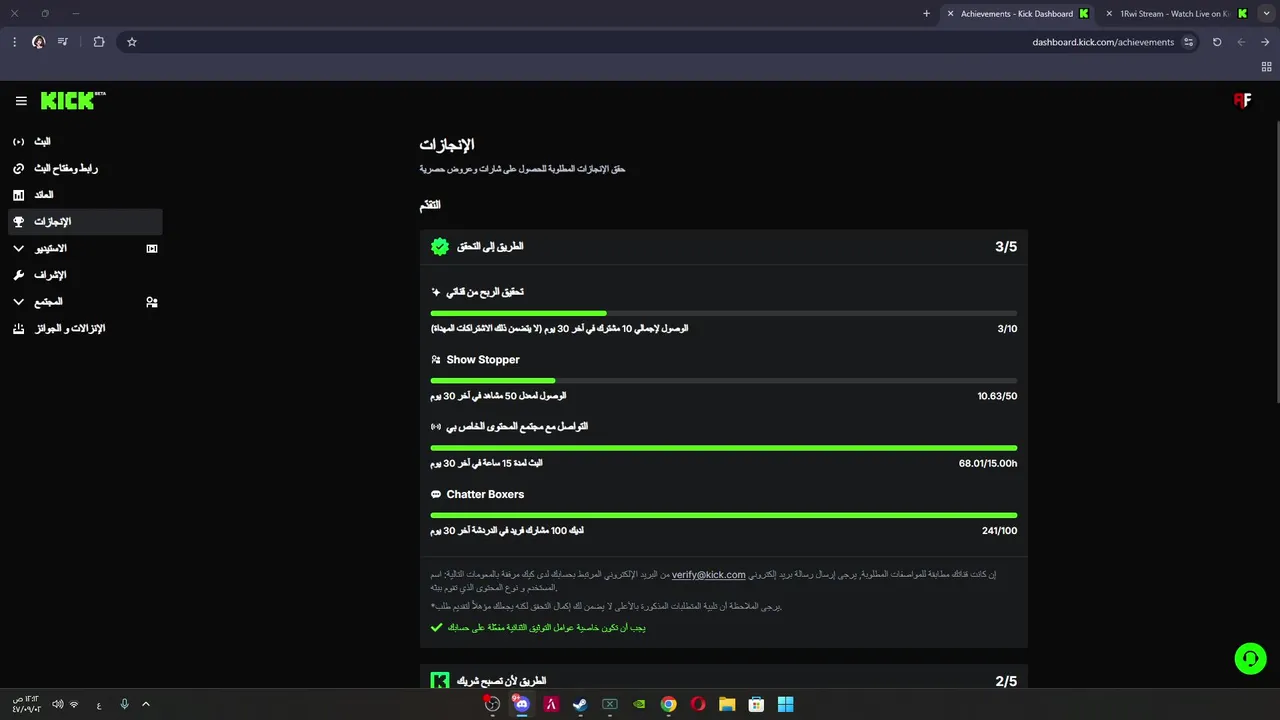Open Opera from the taskbar
This screenshot has height=720, width=1280.
(698, 704)
